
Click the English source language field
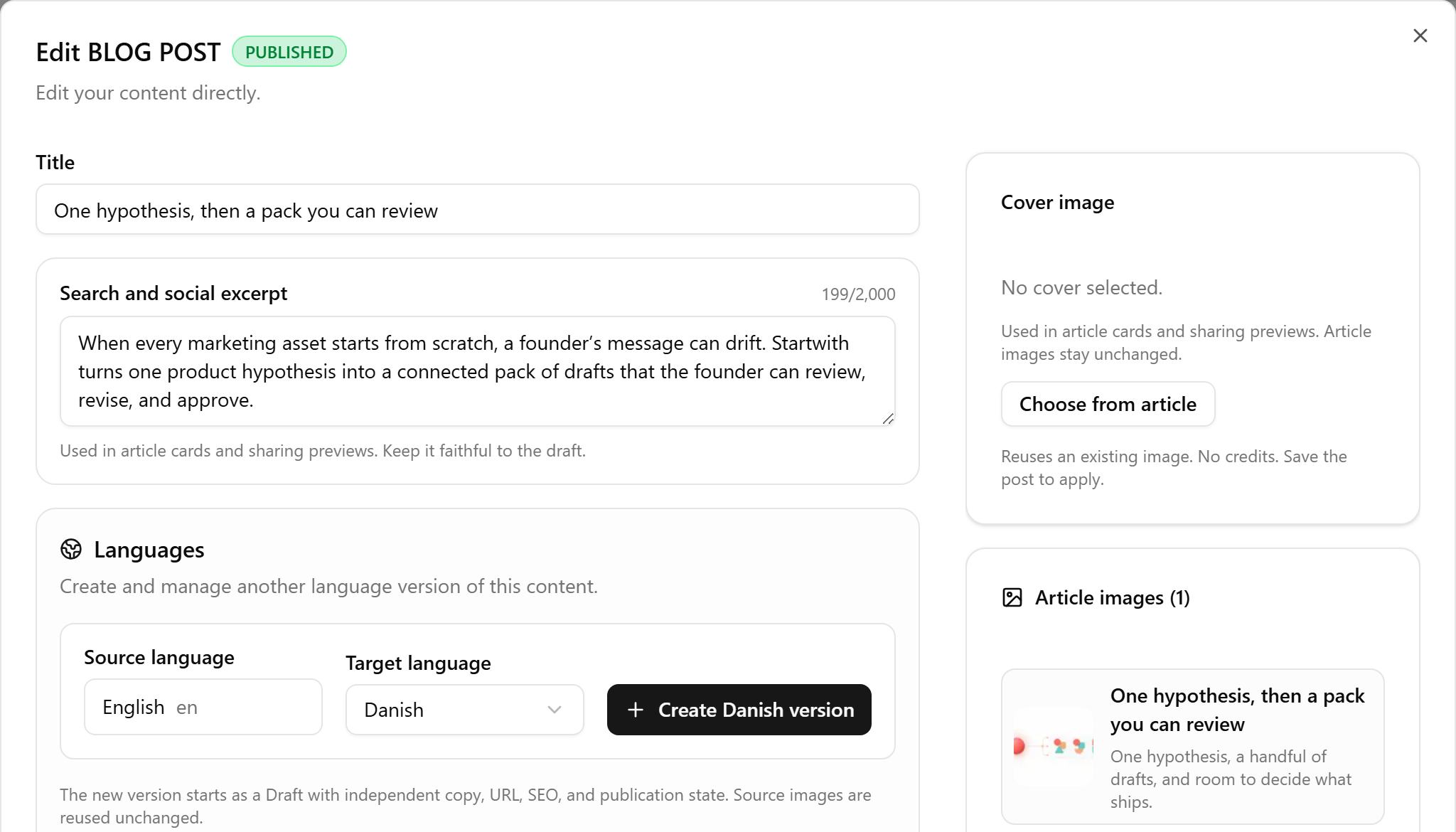(203, 707)
